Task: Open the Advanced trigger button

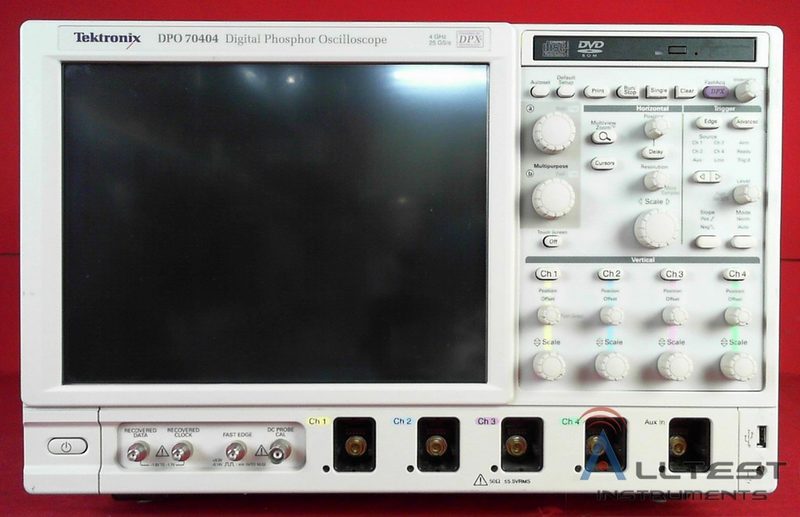Action: pos(745,122)
